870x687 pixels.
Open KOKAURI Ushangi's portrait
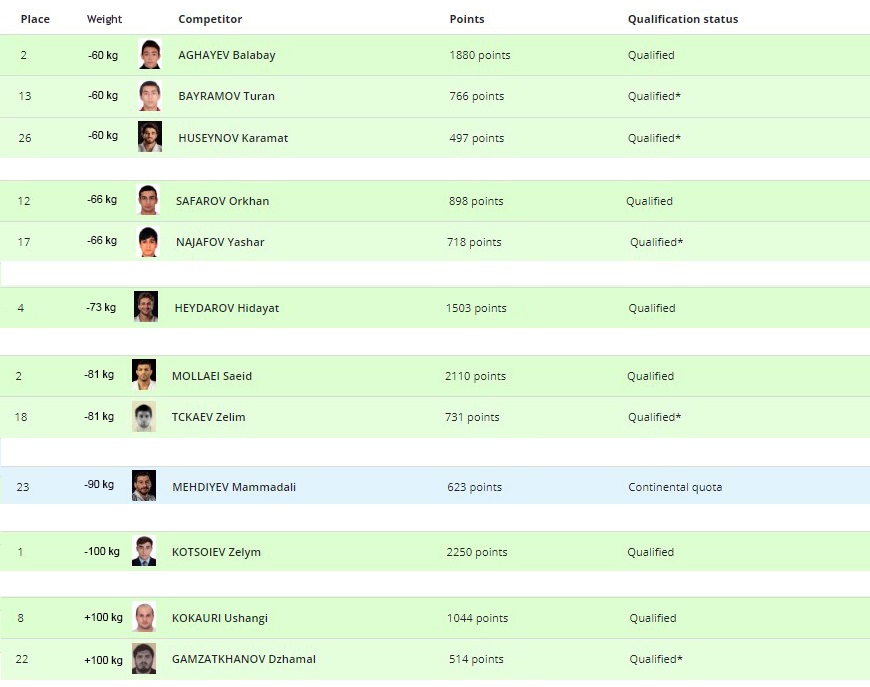(x=144, y=617)
